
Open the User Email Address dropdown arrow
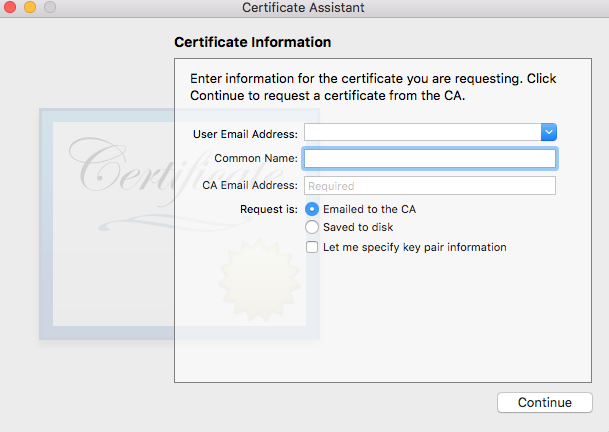pyautogui.click(x=548, y=132)
